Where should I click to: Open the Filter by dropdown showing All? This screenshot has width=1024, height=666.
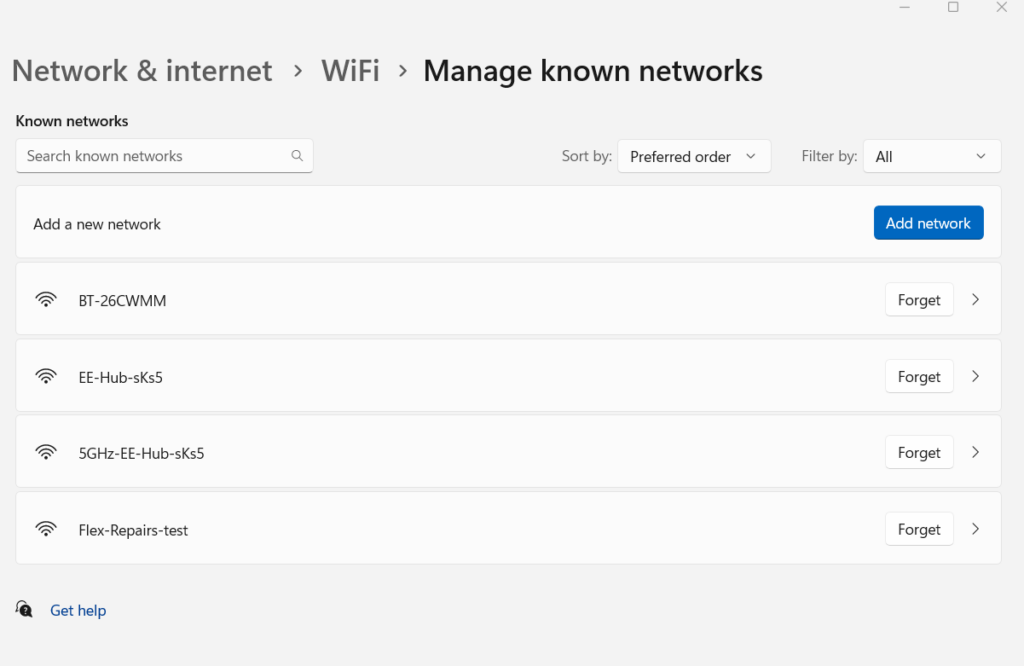click(931, 156)
